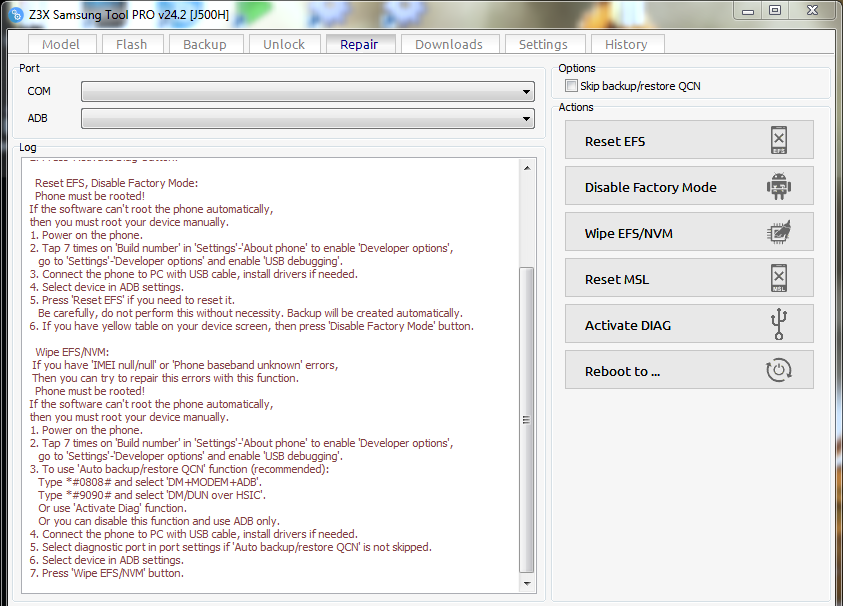Screen dimensions: 843x606
Task: Click the Z3X app icon in title bar
Action: pos(17,15)
